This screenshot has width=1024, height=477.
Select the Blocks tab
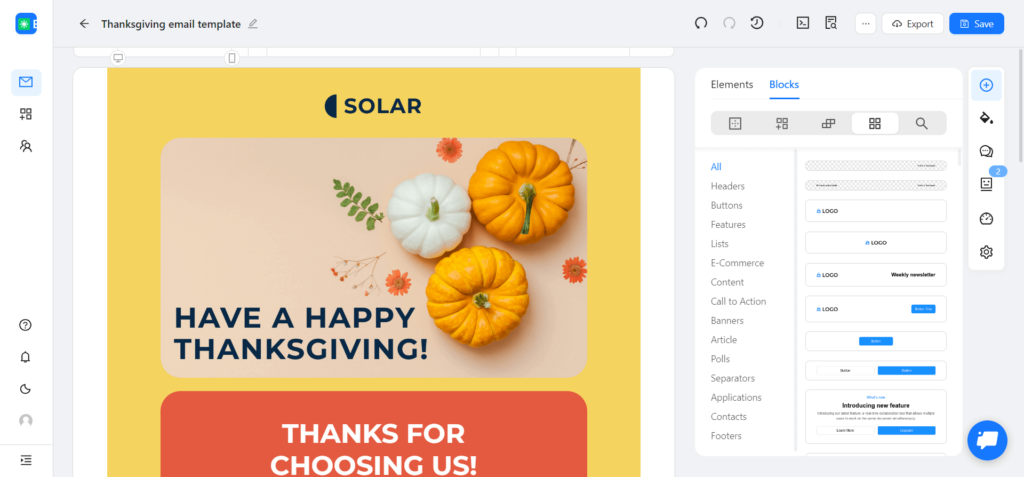784,84
